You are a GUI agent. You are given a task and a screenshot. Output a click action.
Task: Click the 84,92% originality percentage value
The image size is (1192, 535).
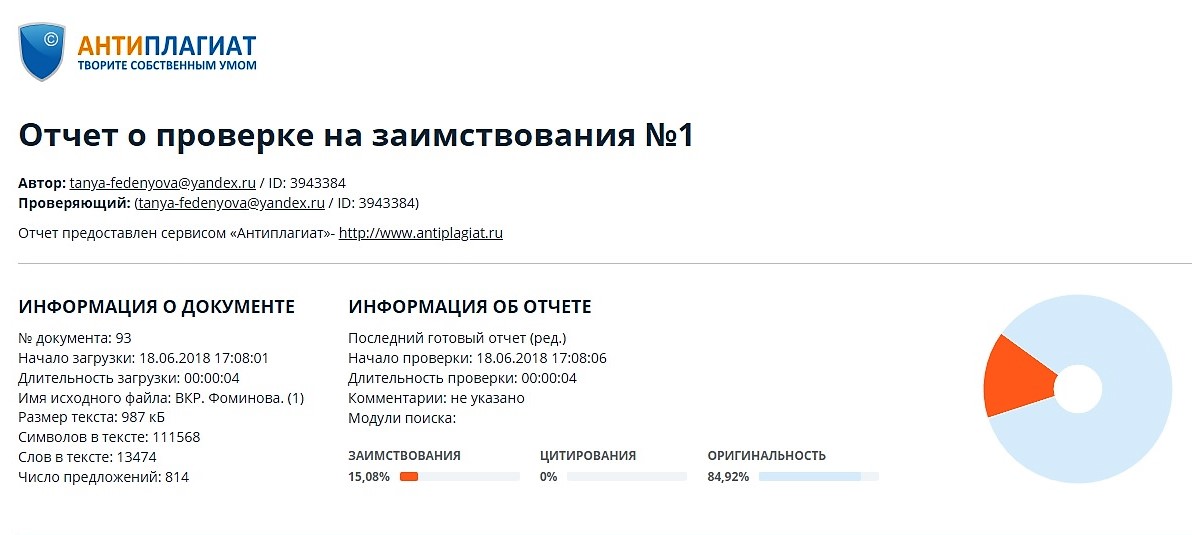[728, 477]
